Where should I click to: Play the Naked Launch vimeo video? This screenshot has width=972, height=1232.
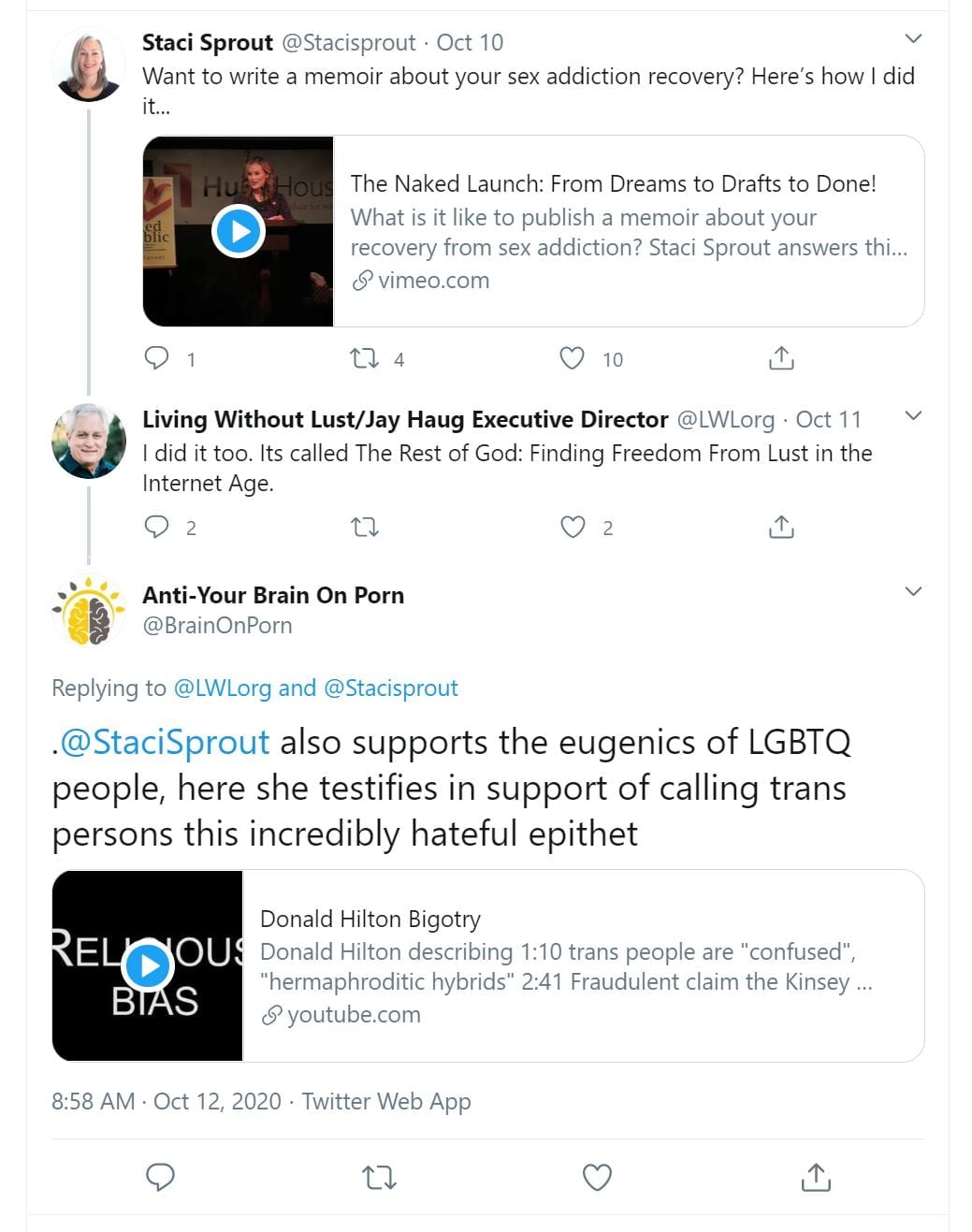(x=239, y=231)
